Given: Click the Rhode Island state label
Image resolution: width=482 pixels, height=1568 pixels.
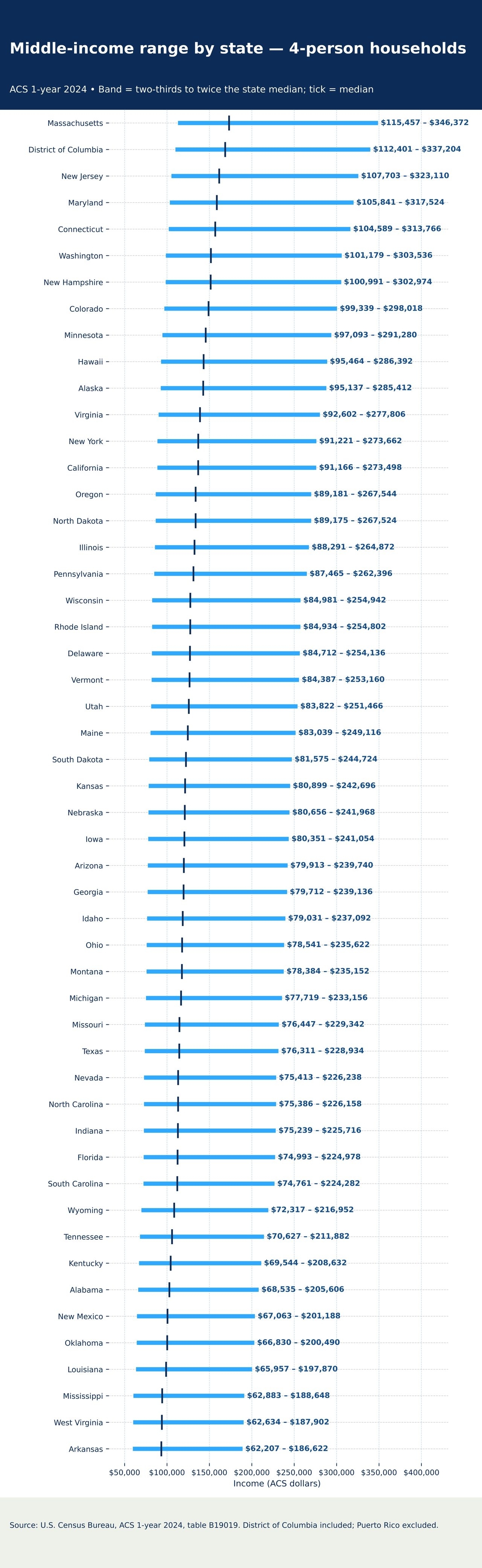Looking at the screenshot, I should pos(78,627).
